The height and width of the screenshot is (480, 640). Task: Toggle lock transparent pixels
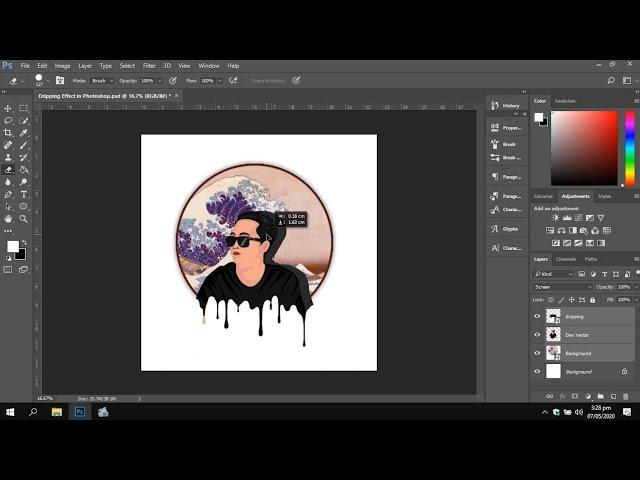pyautogui.click(x=551, y=300)
